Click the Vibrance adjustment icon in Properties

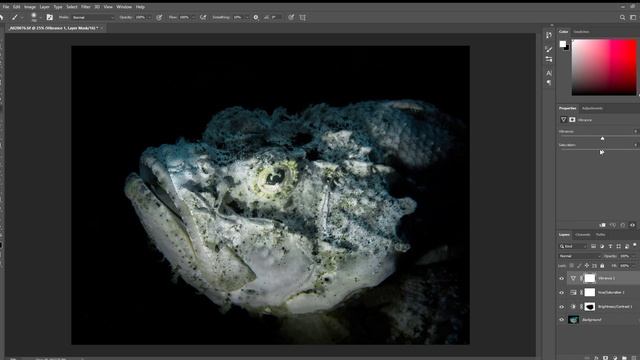pyautogui.click(x=564, y=120)
